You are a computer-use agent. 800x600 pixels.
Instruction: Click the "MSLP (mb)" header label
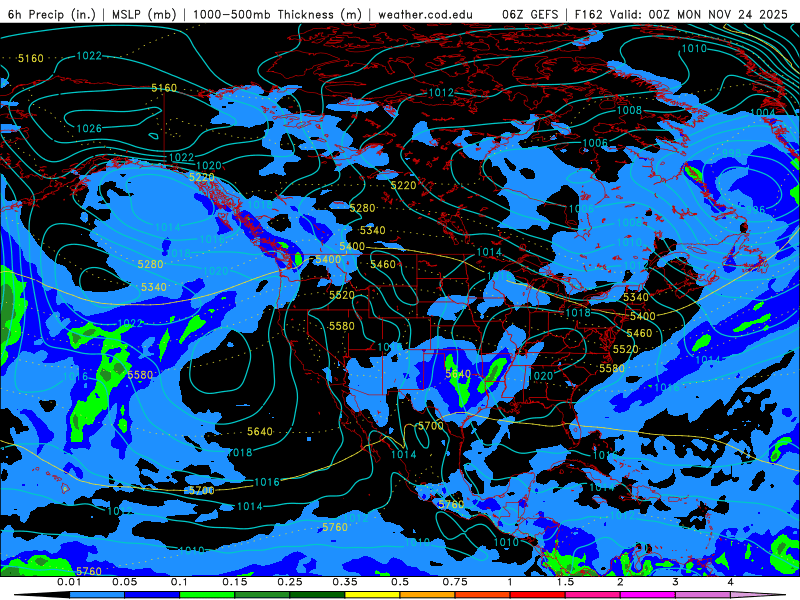pos(144,14)
